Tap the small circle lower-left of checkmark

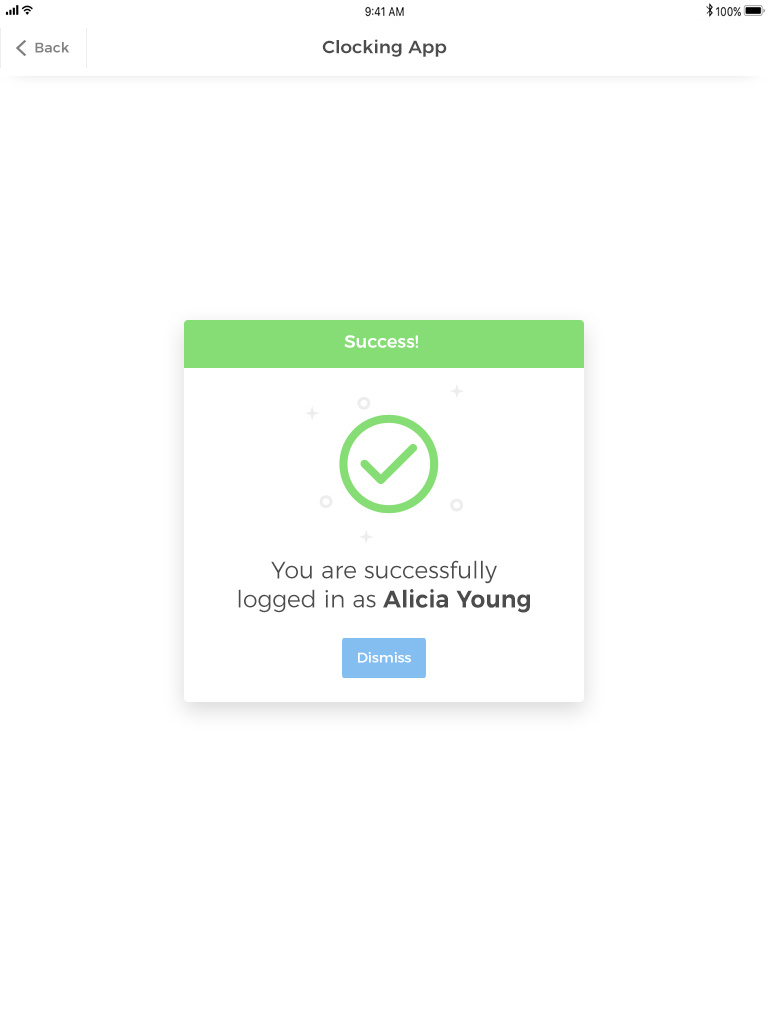[x=326, y=502]
